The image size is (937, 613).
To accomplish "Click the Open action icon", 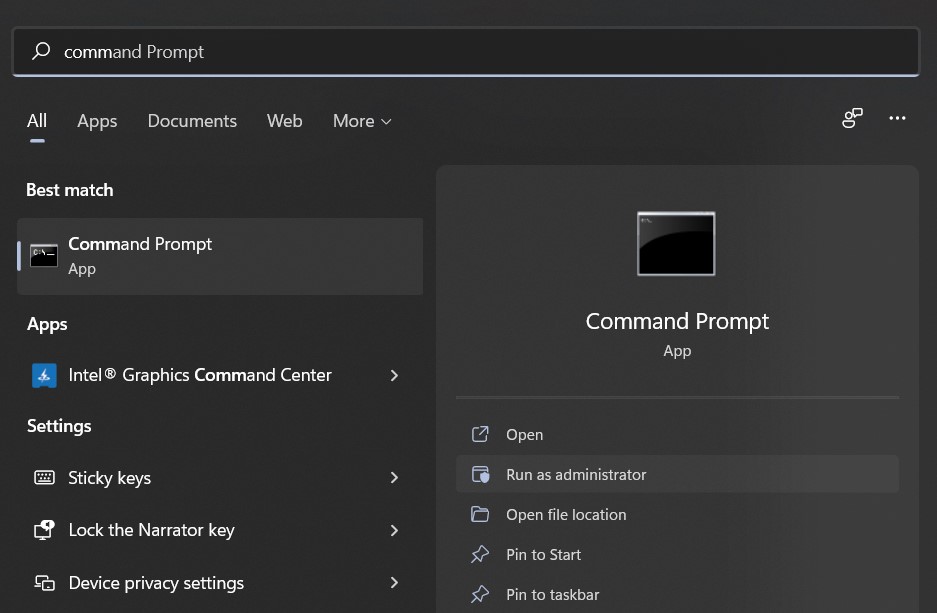I will coord(480,434).
